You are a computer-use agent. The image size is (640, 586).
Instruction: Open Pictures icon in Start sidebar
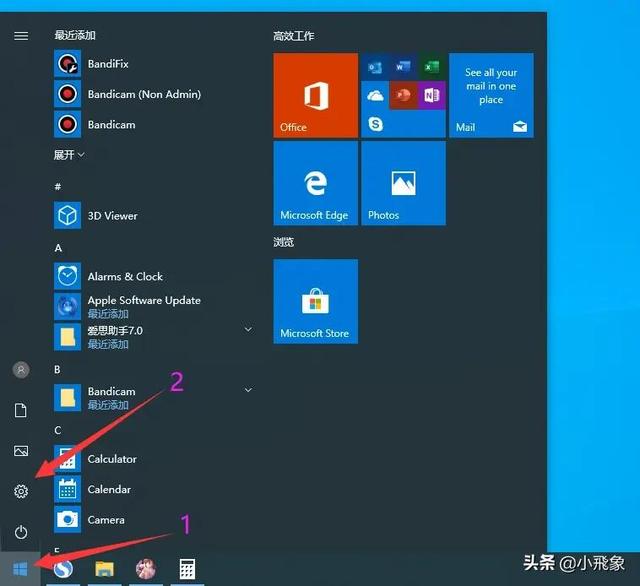click(x=21, y=451)
